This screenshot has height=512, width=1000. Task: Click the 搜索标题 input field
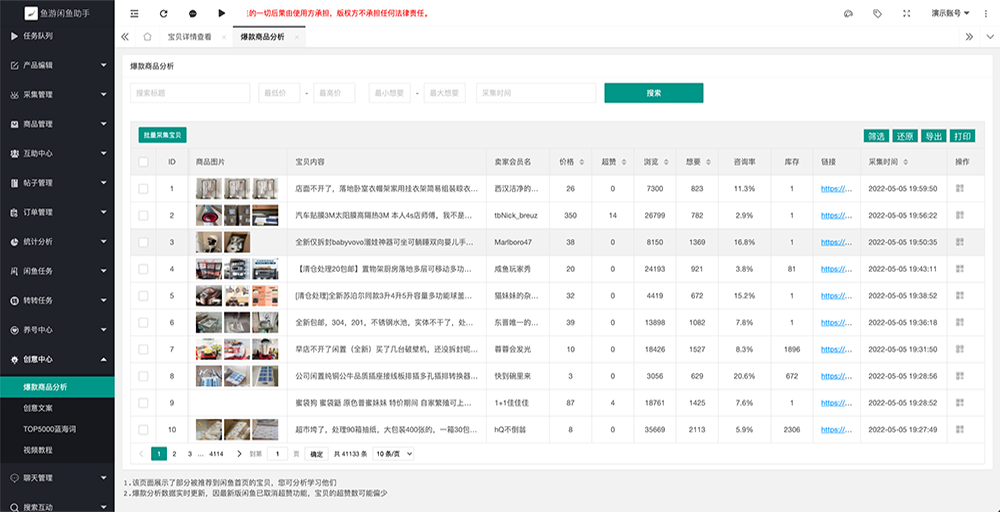pyautogui.click(x=190, y=93)
